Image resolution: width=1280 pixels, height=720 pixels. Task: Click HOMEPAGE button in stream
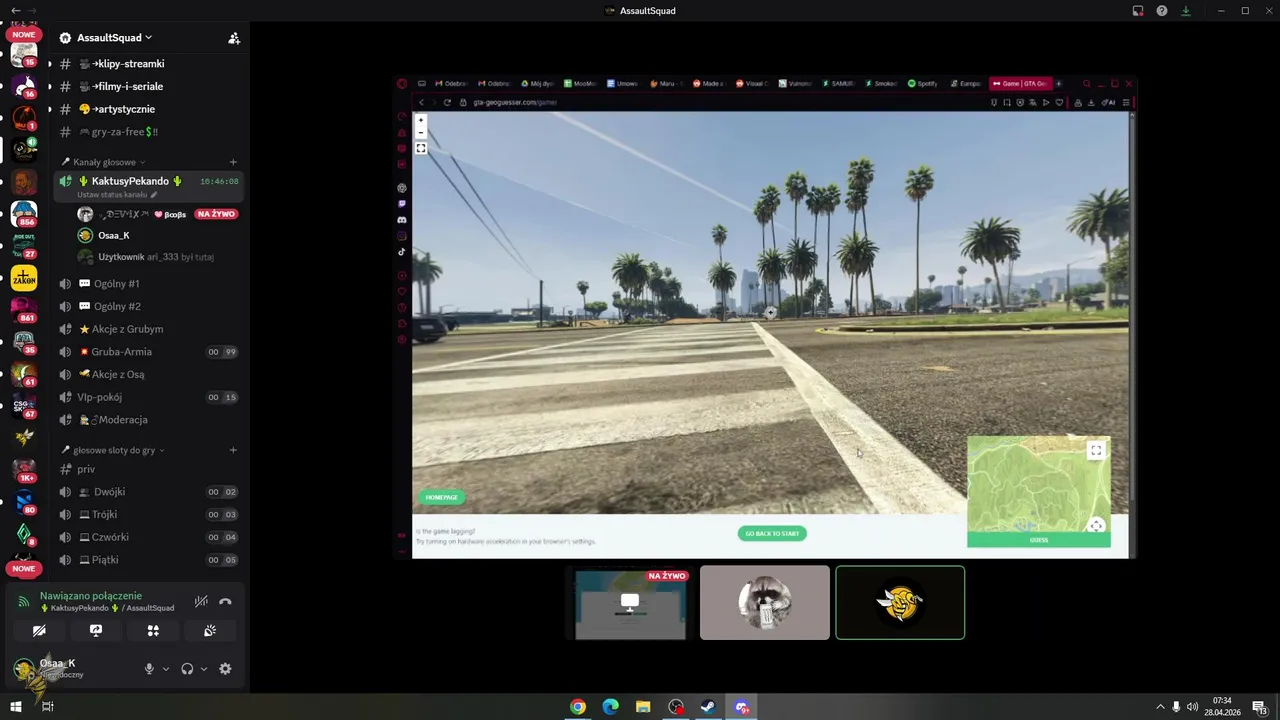441,497
